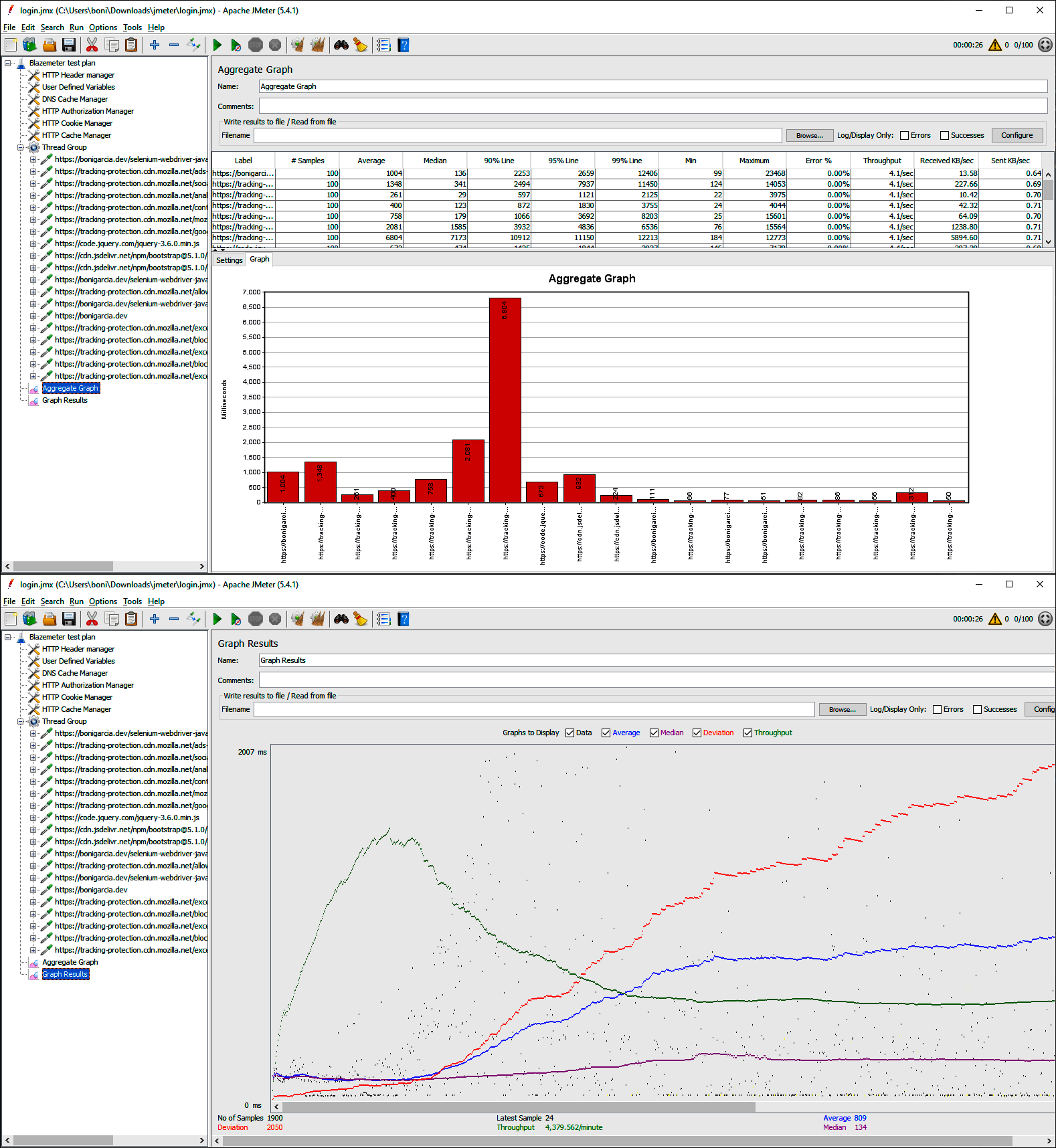Open the Options menu in Aggregate Graph window

pyautogui.click(x=102, y=27)
